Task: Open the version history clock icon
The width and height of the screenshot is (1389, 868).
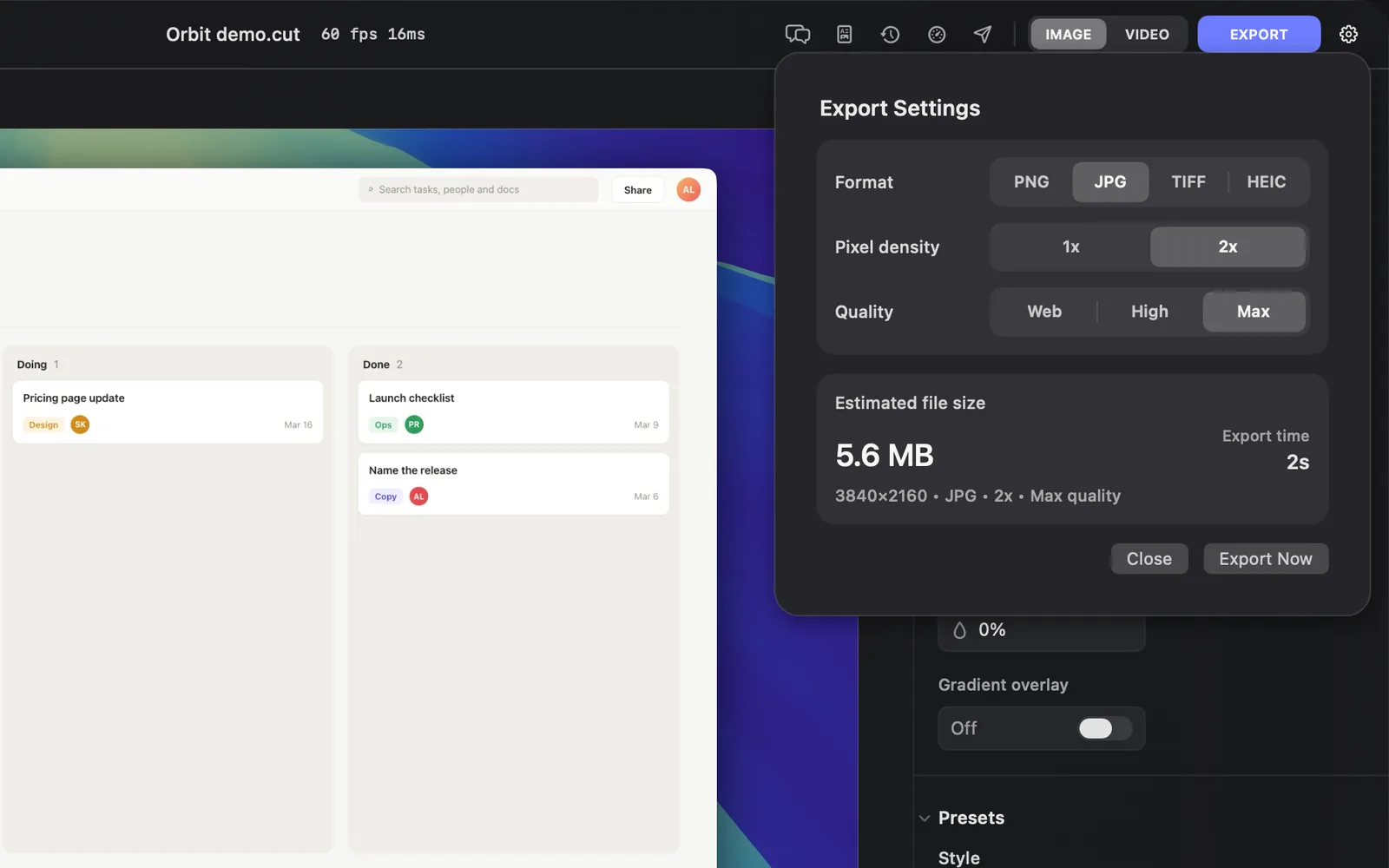Action: (890, 35)
